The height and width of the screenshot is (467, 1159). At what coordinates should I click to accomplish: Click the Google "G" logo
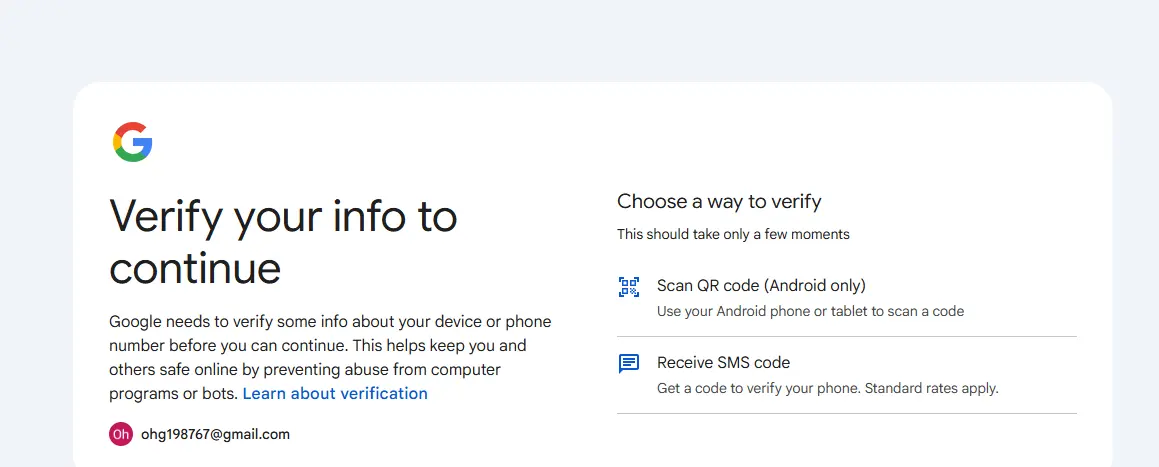point(132,142)
